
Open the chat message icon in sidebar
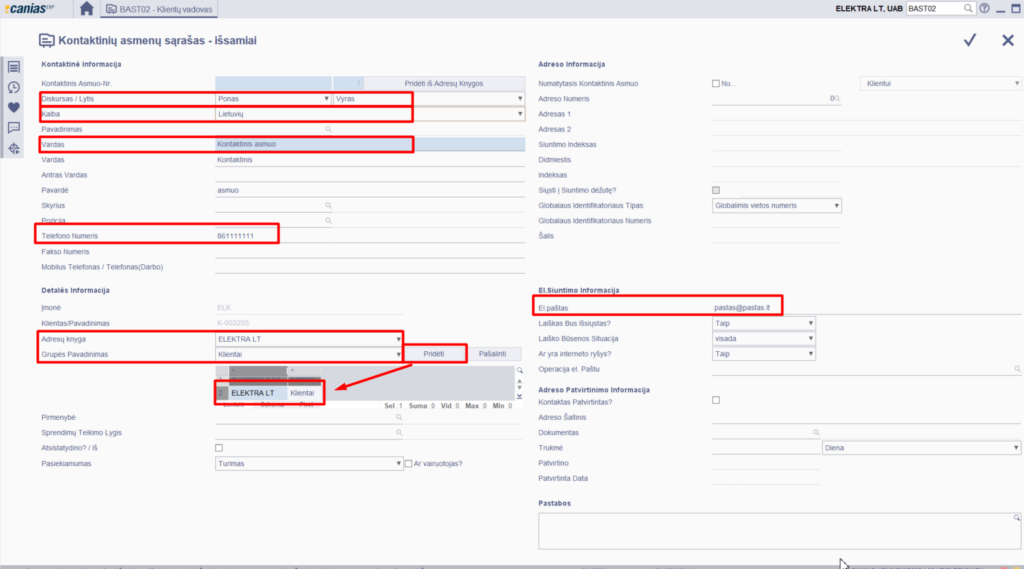click(x=14, y=128)
